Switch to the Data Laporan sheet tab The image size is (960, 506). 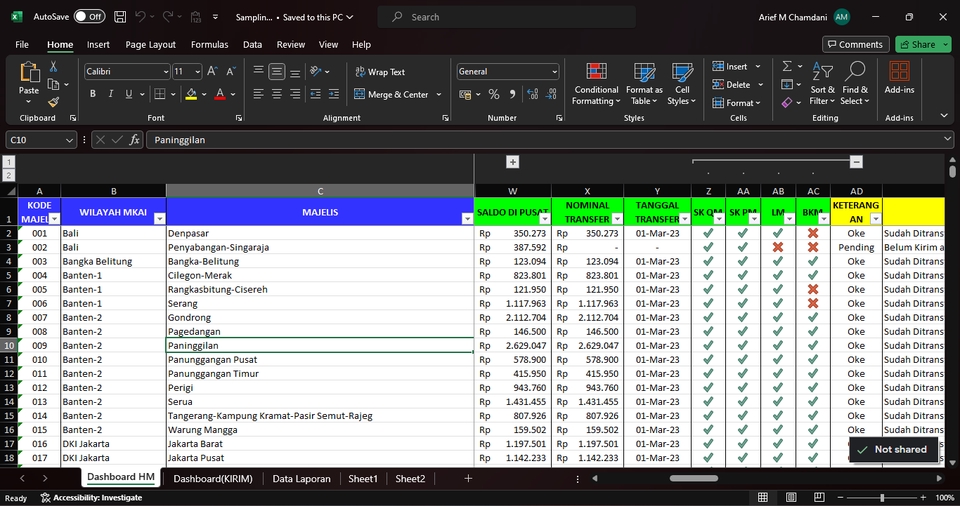point(301,479)
